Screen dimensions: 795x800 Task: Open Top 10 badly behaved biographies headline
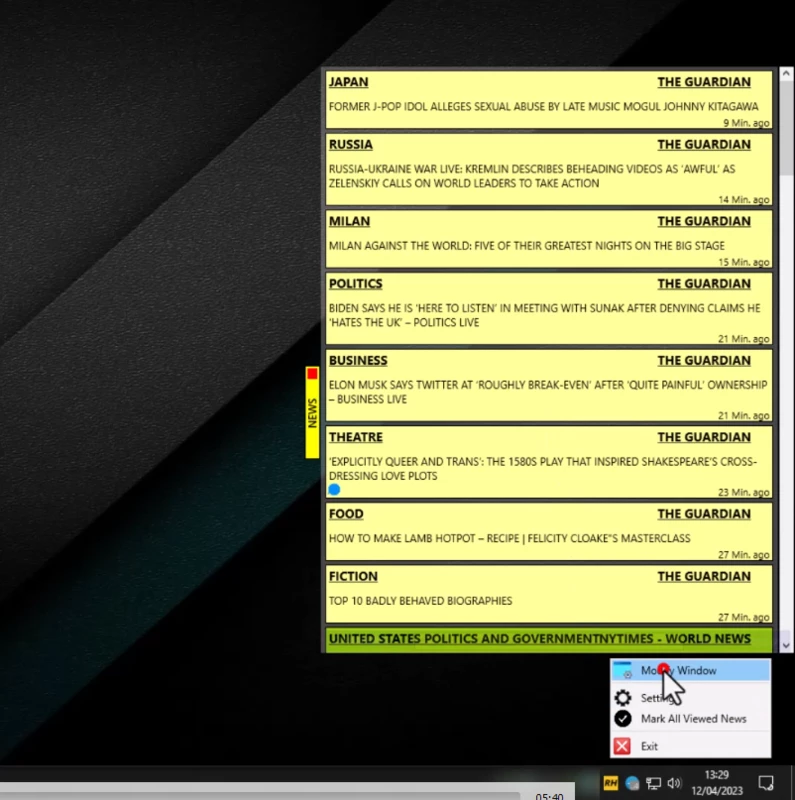pyautogui.click(x=420, y=601)
